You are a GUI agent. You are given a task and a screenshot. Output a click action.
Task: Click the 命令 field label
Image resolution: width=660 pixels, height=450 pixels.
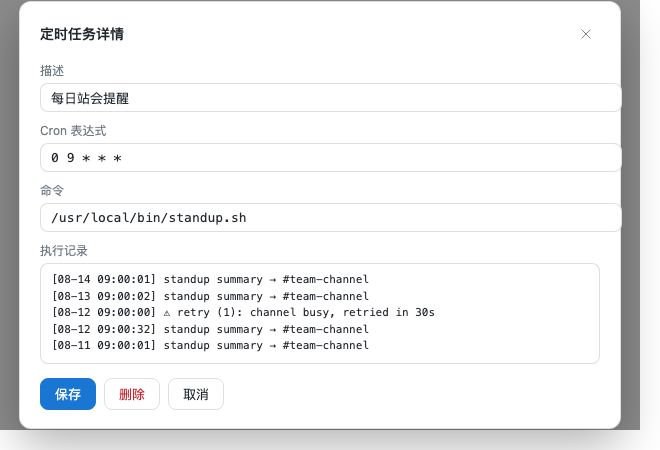(x=52, y=191)
